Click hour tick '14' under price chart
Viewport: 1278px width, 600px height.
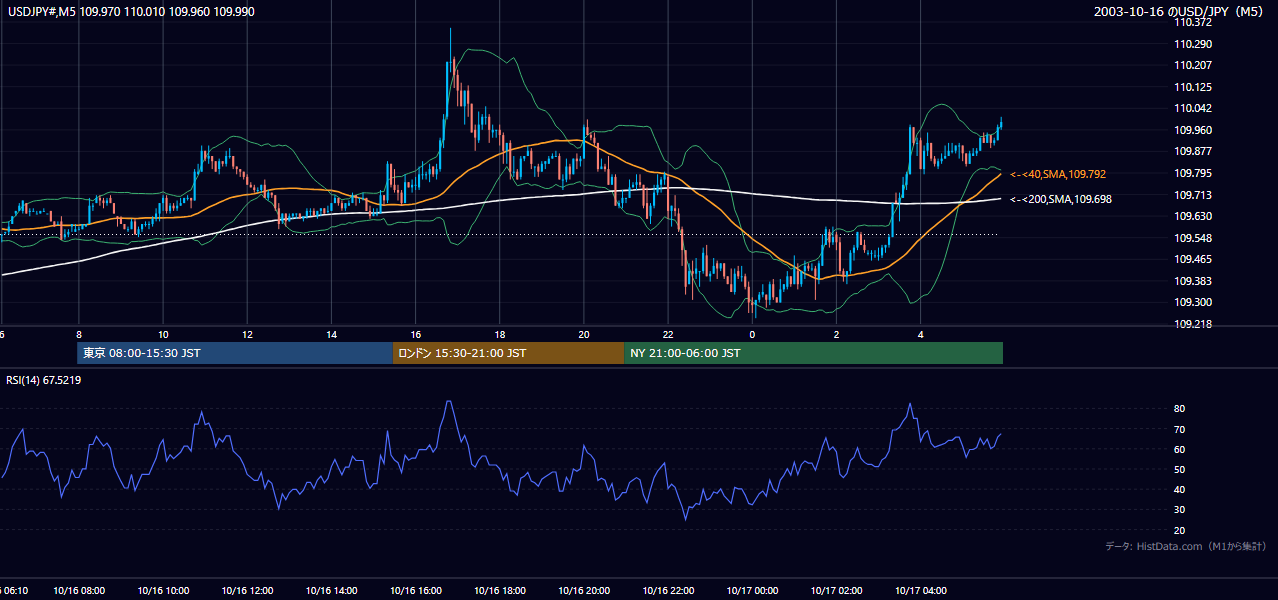(x=331, y=334)
